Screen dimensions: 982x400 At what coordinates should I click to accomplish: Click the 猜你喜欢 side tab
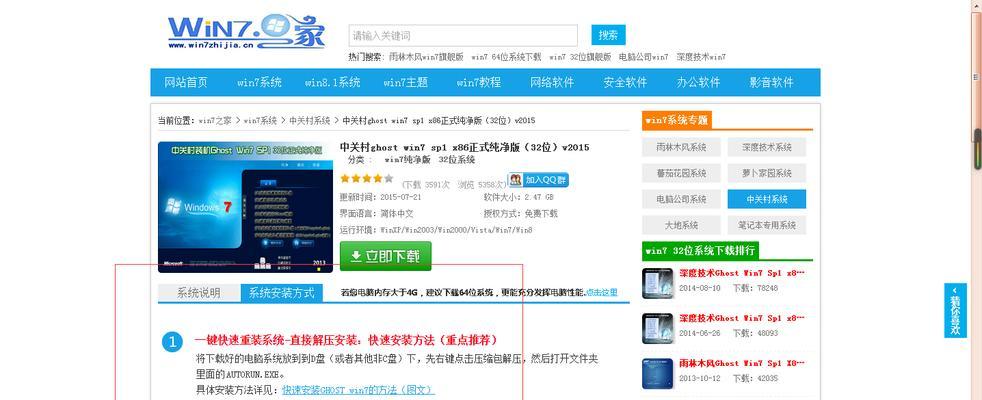[x=955, y=310]
